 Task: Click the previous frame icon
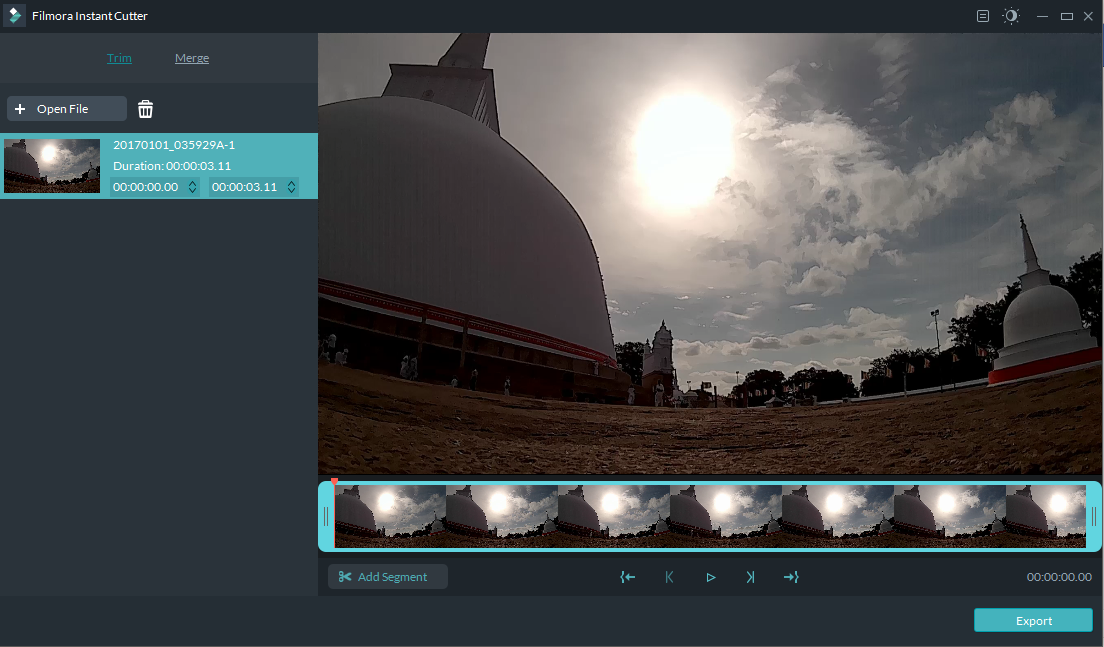pyautogui.click(x=669, y=577)
